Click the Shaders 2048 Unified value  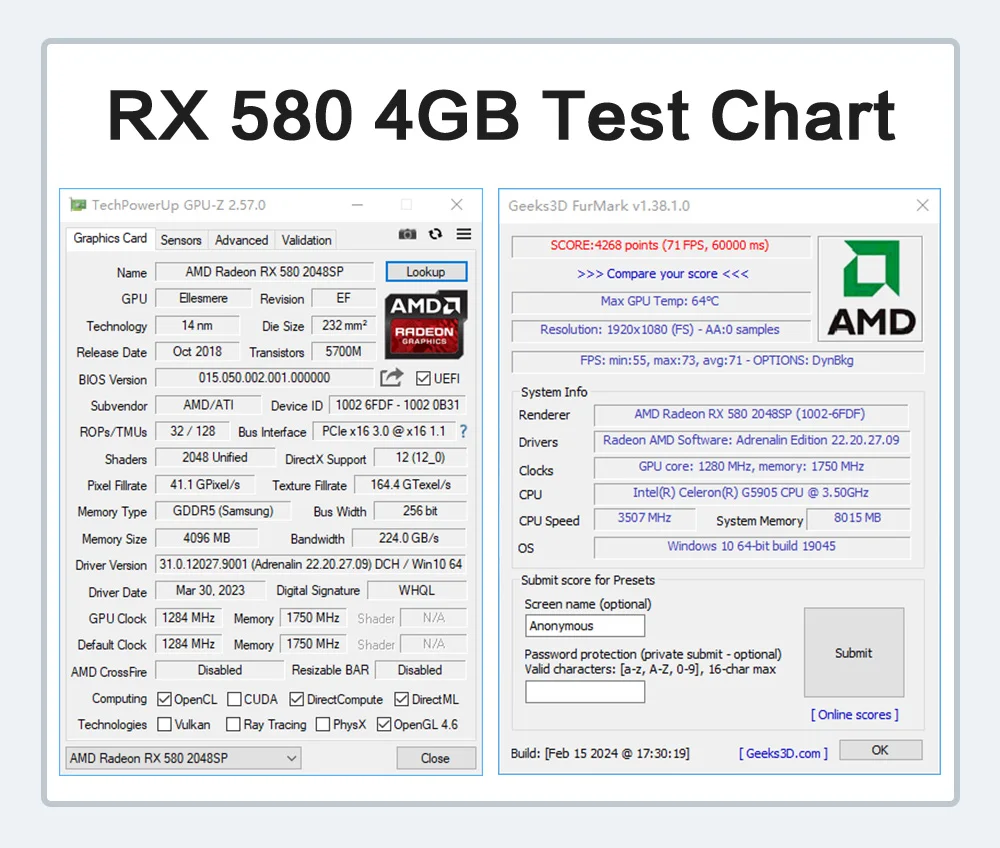click(215, 457)
